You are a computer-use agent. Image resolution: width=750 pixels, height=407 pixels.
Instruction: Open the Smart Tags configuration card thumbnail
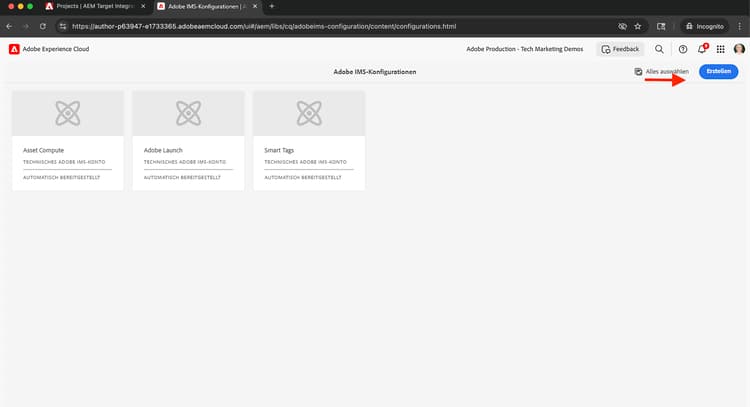[309, 113]
